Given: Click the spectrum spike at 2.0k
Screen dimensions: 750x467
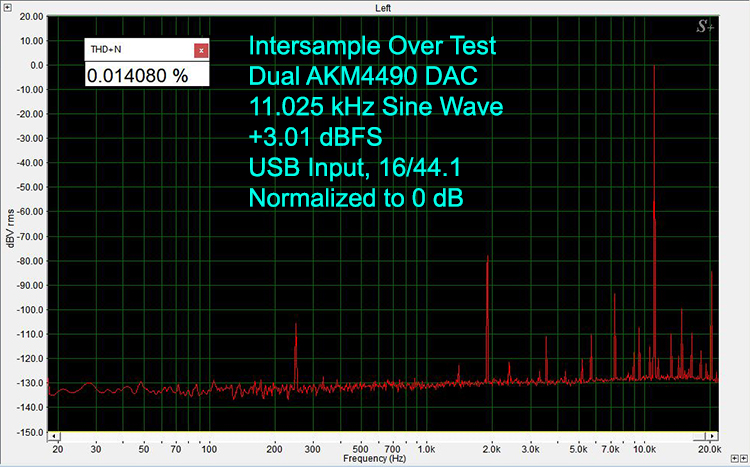Looking at the screenshot, I should point(488,310).
